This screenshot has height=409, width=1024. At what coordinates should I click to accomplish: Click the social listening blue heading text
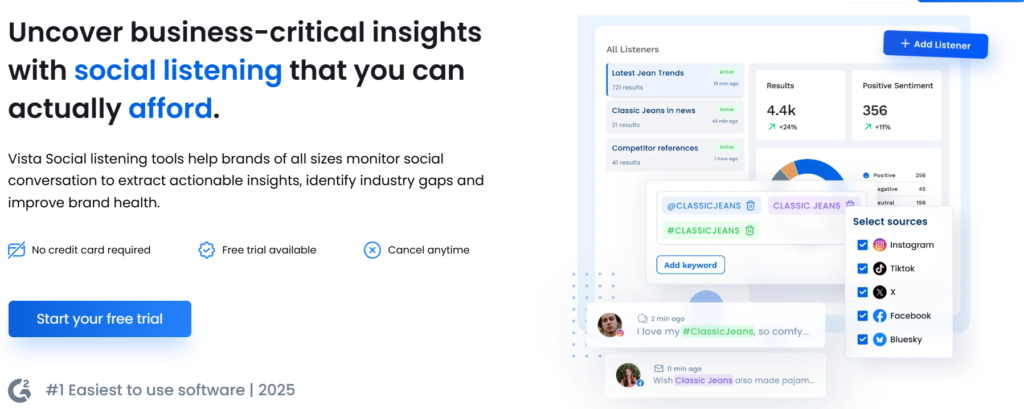coord(178,70)
